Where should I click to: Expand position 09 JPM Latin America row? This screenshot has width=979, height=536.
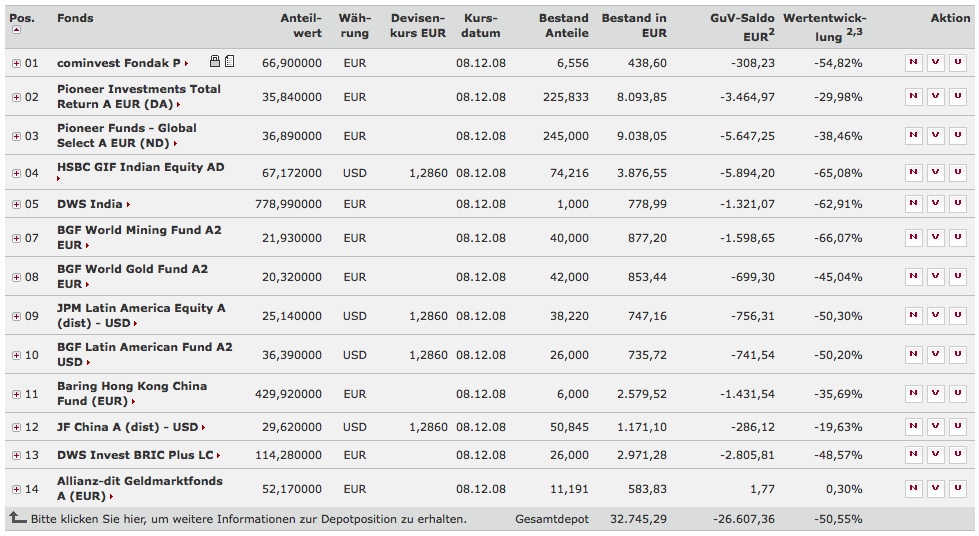pos(16,317)
